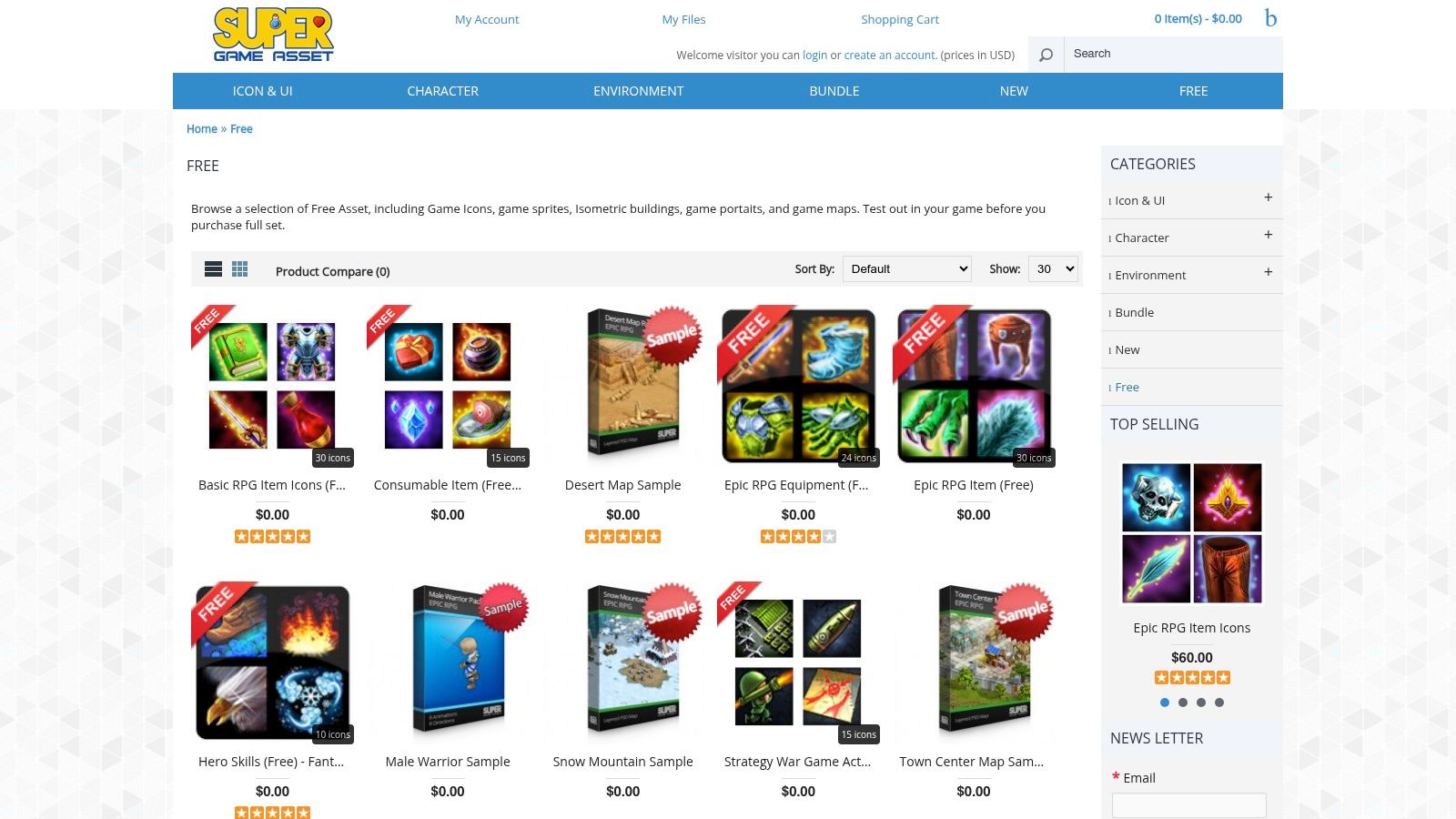Expand the Icon & UI category
The image size is (1456, 819).
point(1268,197)
